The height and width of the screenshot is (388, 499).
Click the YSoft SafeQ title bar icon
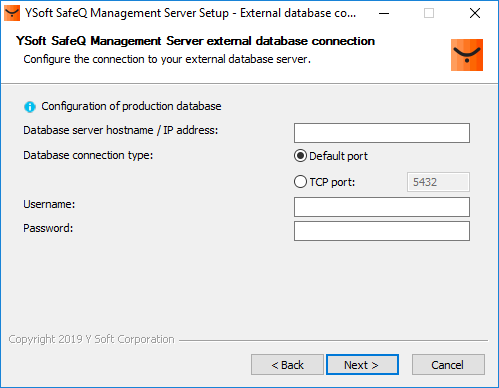click(12, 13)
